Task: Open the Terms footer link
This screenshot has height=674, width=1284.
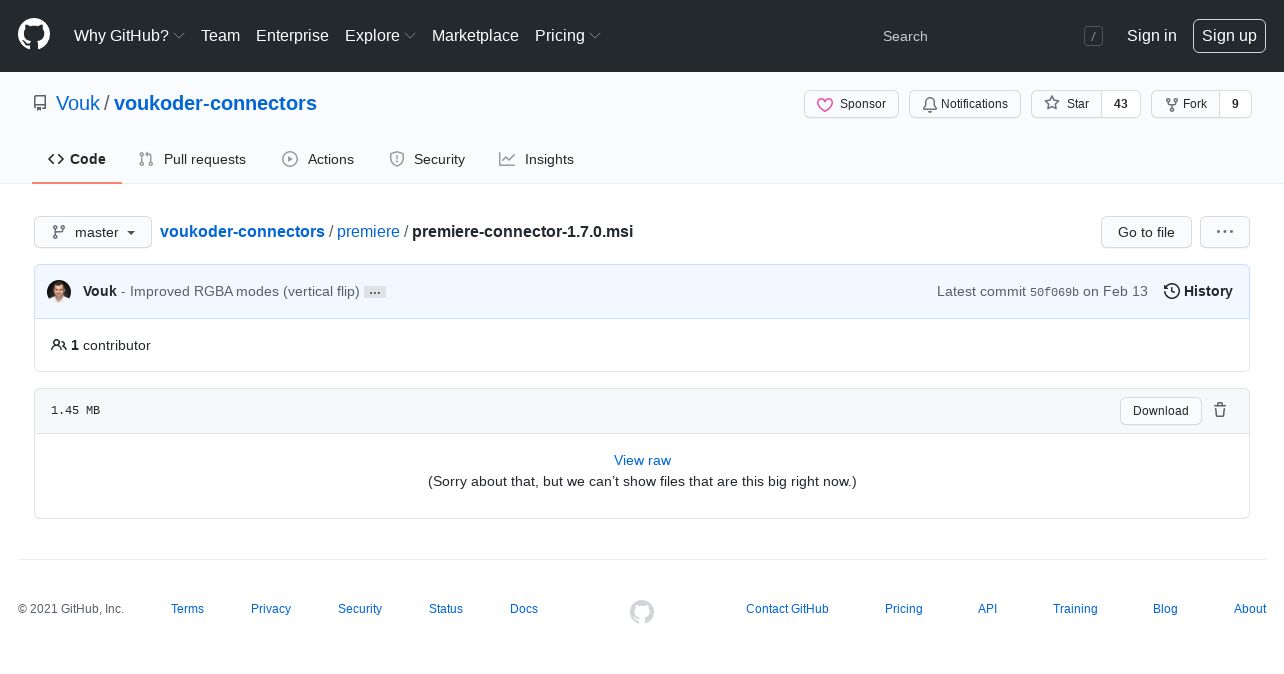Action: [187, 609]
